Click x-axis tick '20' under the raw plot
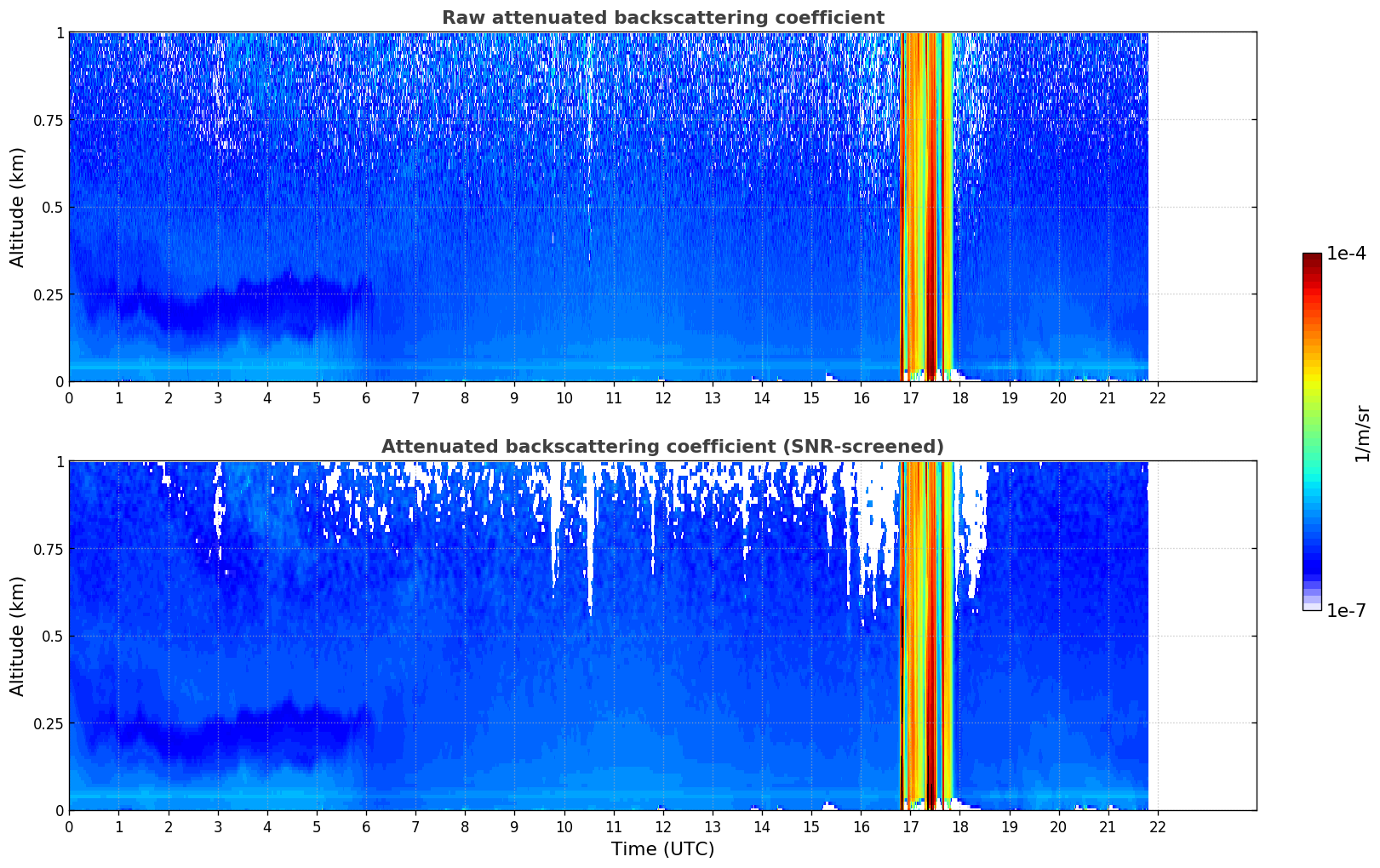 pos(1058,397)
